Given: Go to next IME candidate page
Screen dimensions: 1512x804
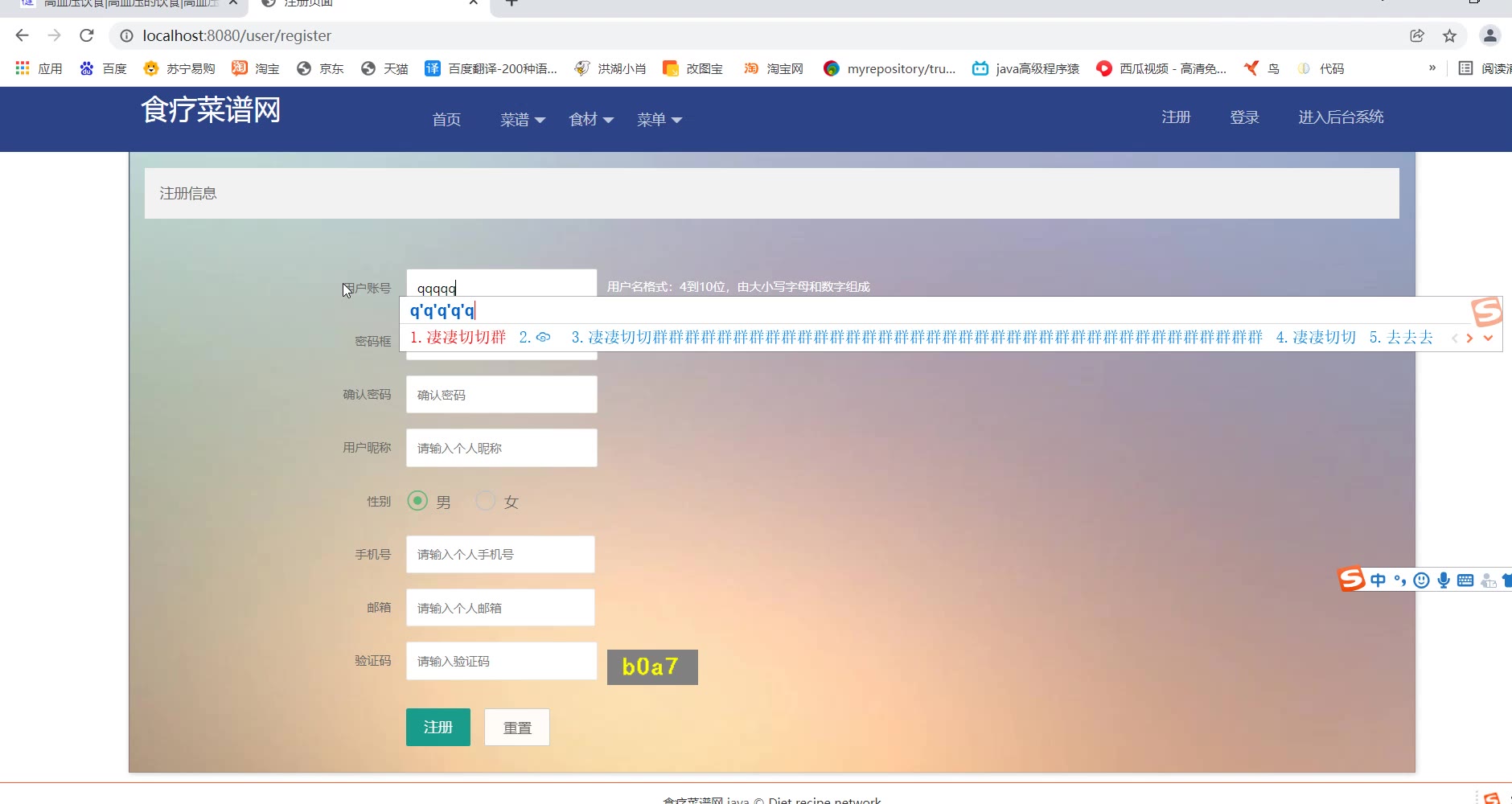Looking at the screenshot, I should (1469, 338).
